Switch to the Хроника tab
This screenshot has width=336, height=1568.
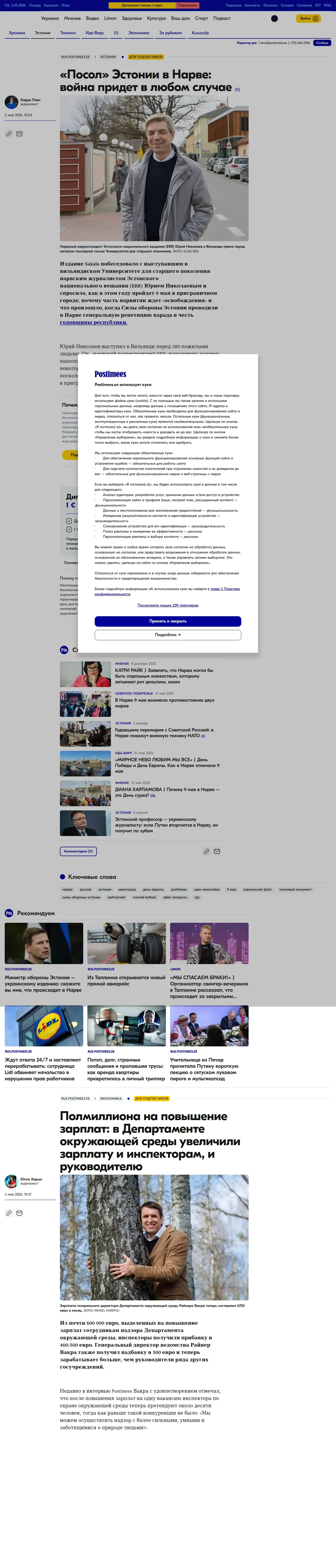[x=17, y=33]
